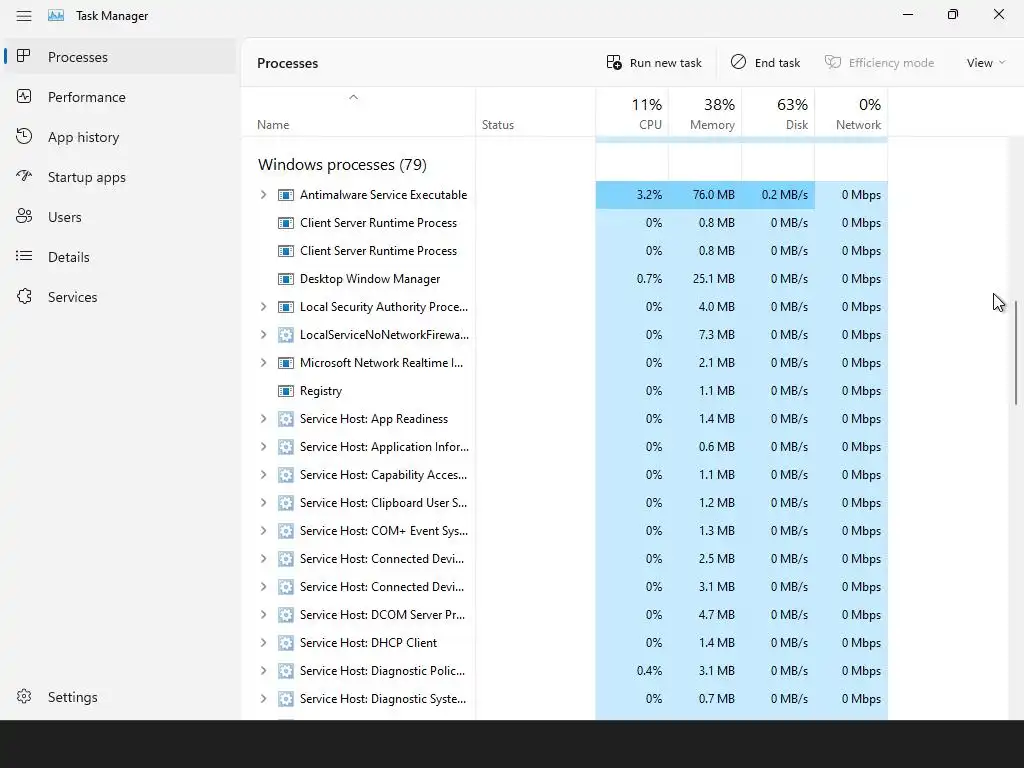Screen dimensions: 1024x768
Task: Open the App history page
Action: pos(120,137)
